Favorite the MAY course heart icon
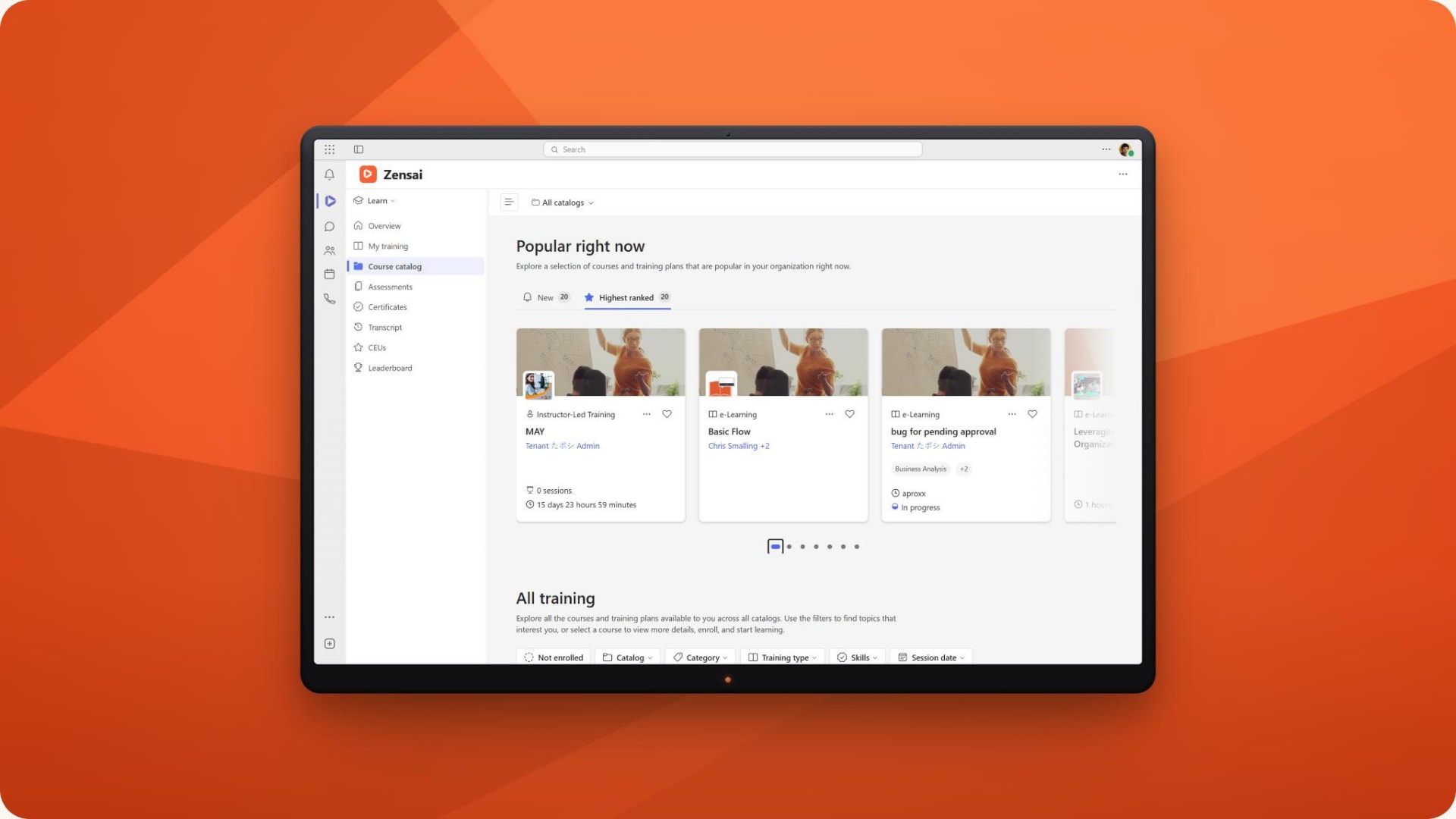The image size is (1456, 819). [667, 414]
